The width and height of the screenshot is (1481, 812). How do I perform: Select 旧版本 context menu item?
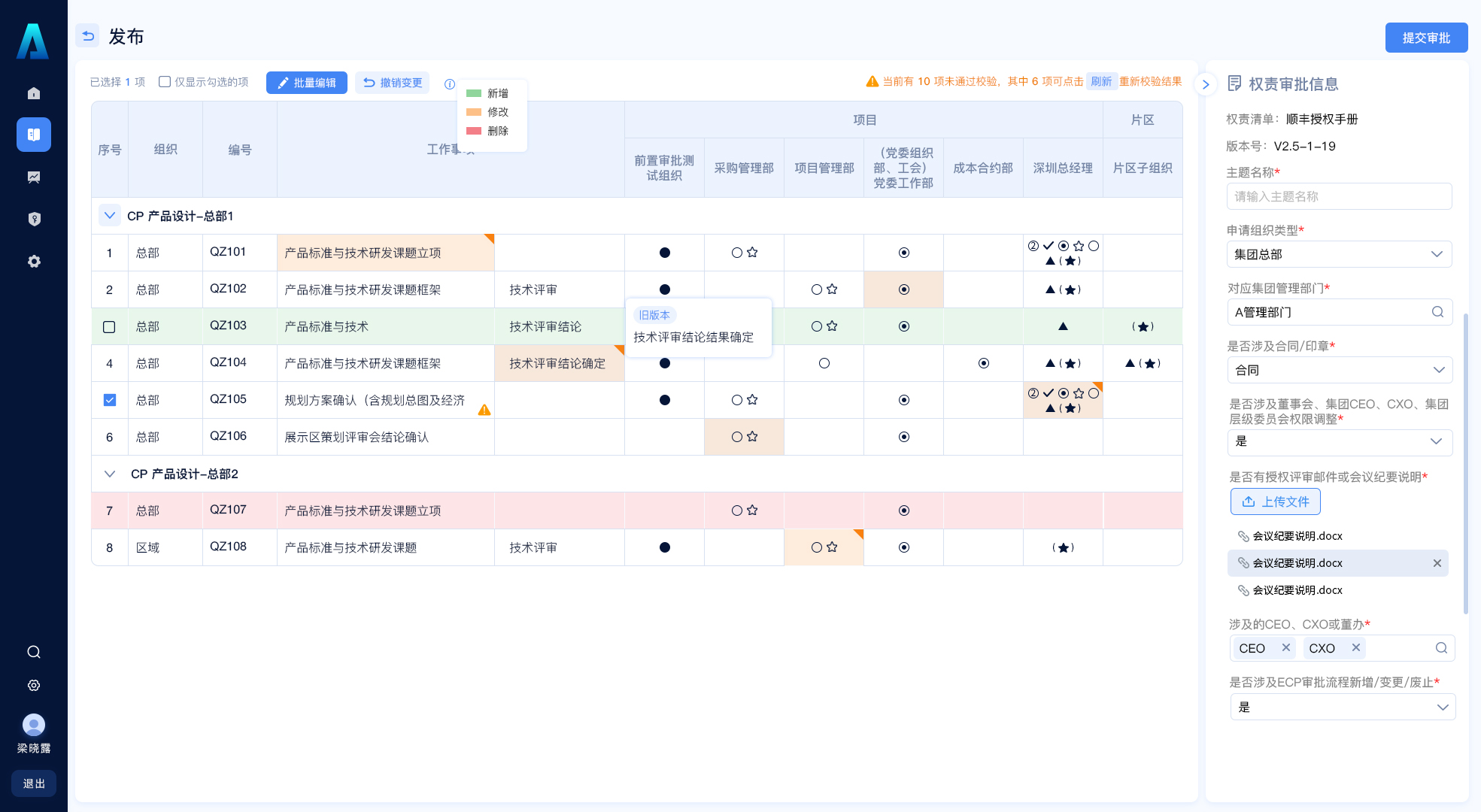(651, 314)
